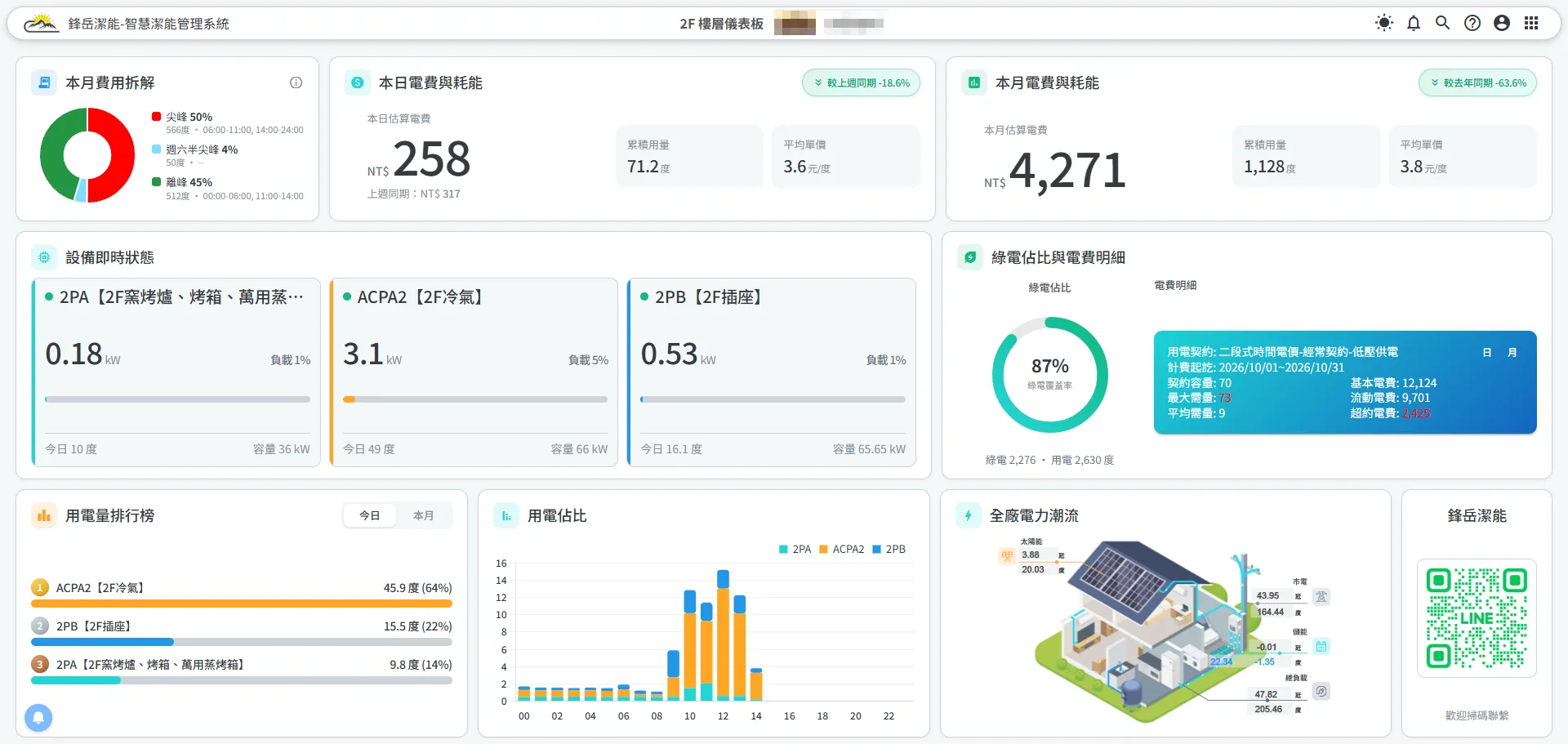Open 2PB【2F插座】device card
Image resolution: width=1568 pixels, height=744 pixels.
point(772,372)
